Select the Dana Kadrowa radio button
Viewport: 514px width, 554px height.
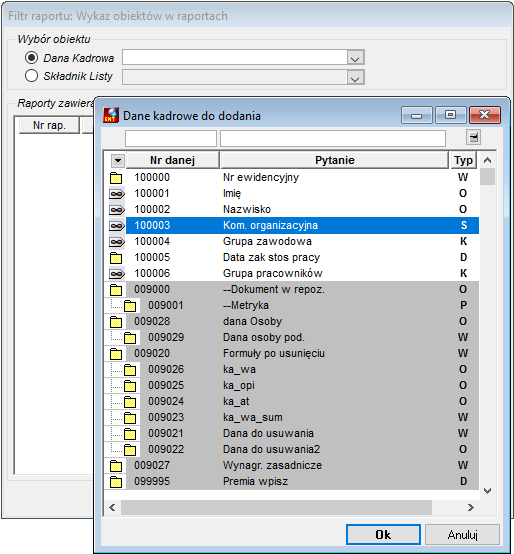(31, 58)
